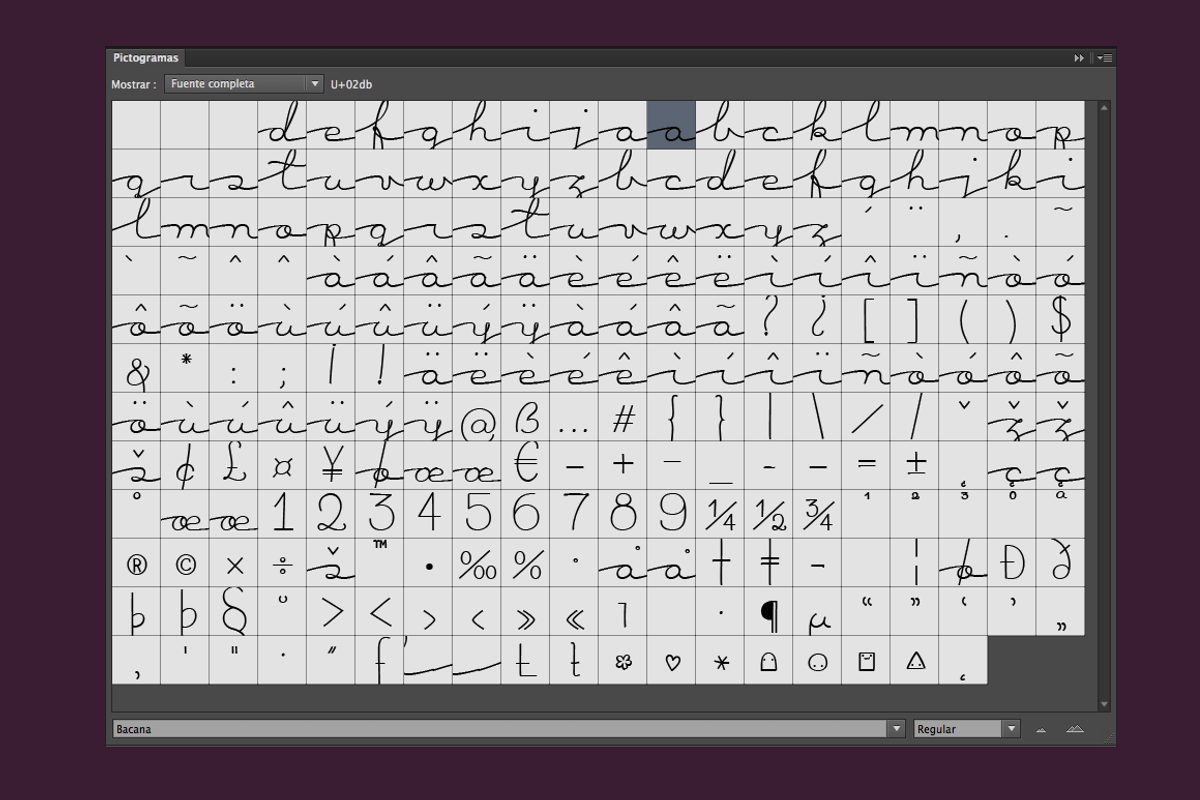Click the scrollbar up arrow
The image size is (1200, 800).
pyautogui.click(x=1104, y=107)
